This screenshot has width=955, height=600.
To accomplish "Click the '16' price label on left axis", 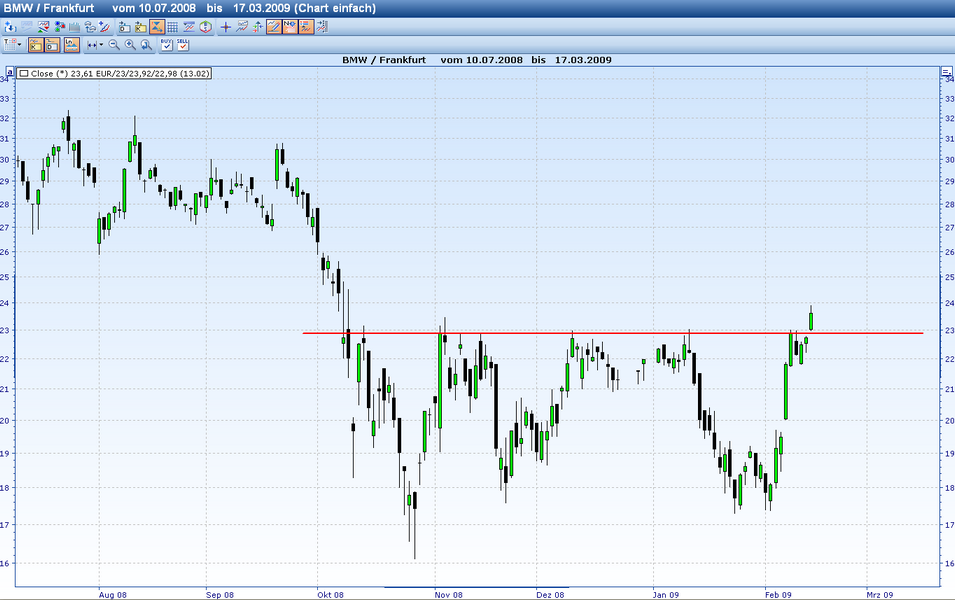I will [x=5, y=563].
